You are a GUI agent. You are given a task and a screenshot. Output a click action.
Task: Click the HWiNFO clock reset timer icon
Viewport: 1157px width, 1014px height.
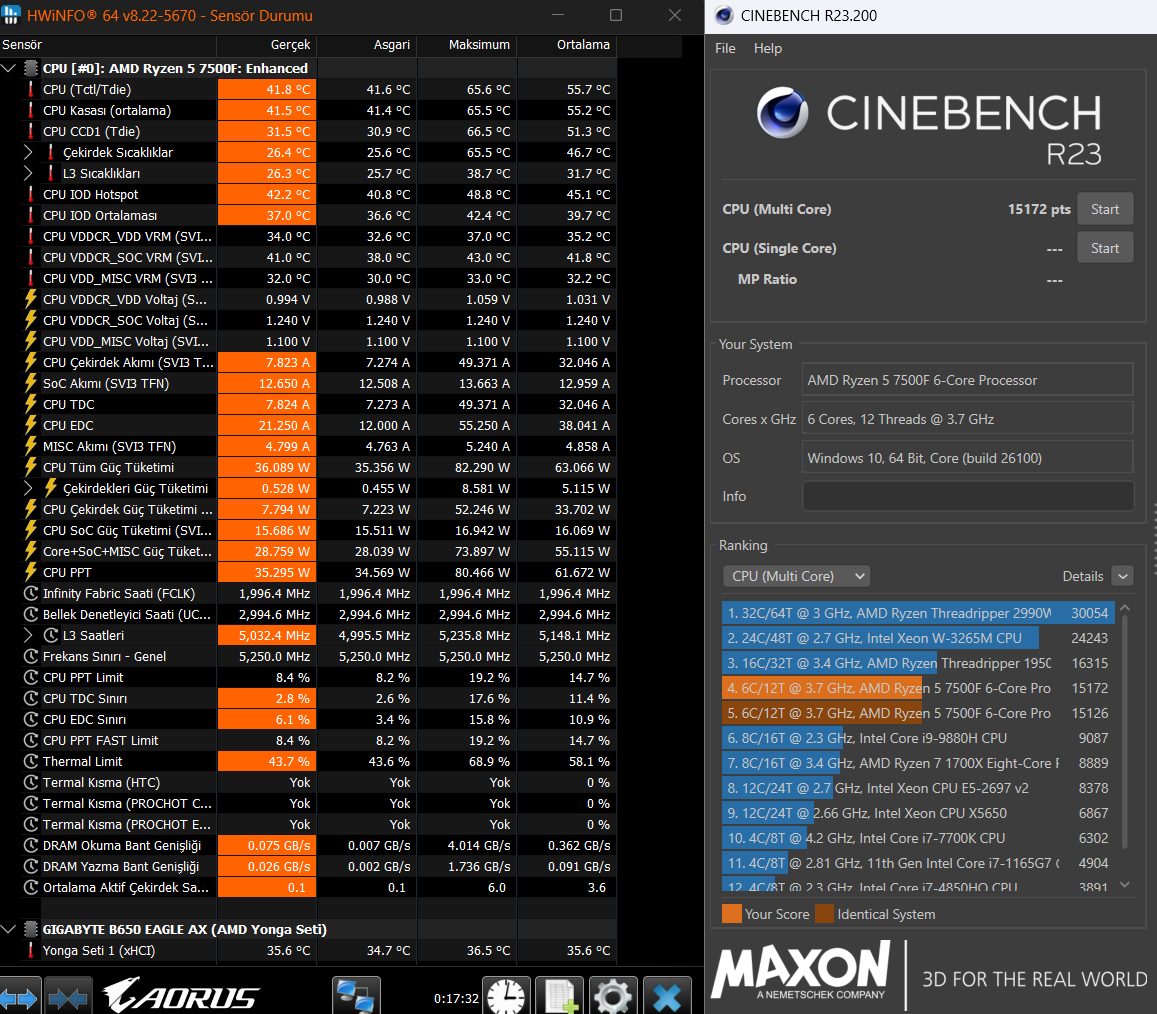(x=507, y=997)
